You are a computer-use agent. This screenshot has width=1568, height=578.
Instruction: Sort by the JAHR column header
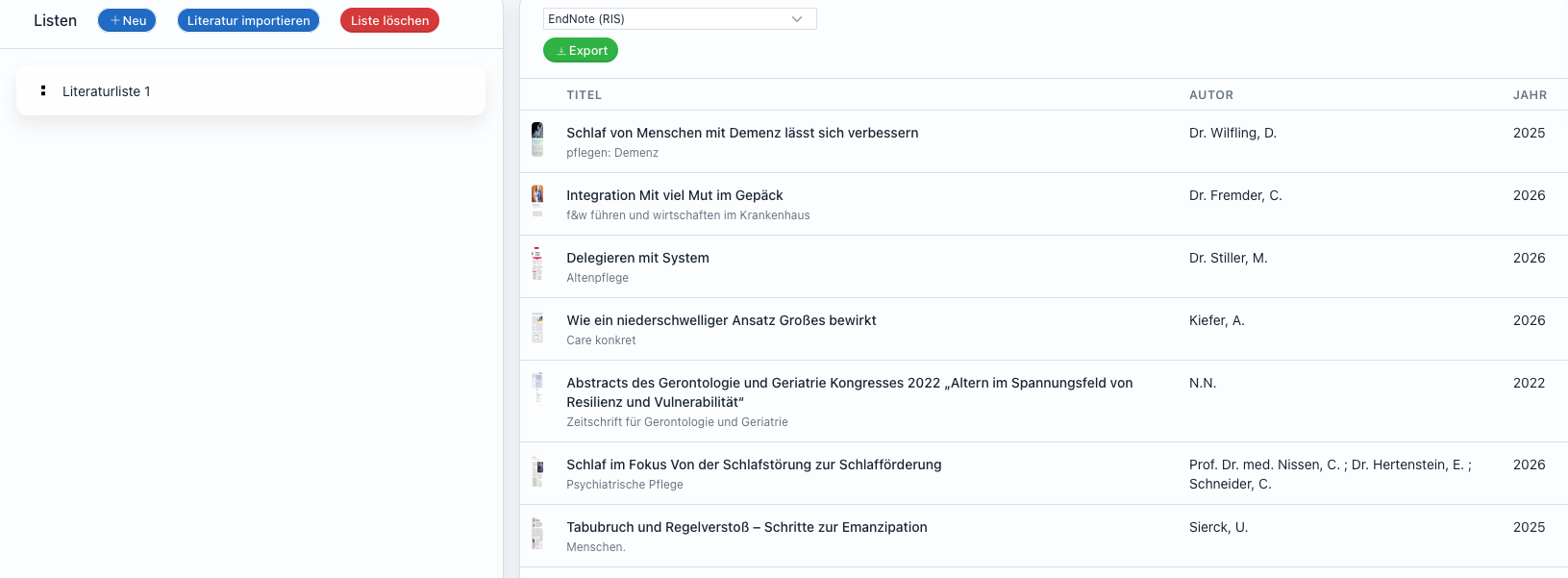pyautogui.click(x=1530, y=95)
